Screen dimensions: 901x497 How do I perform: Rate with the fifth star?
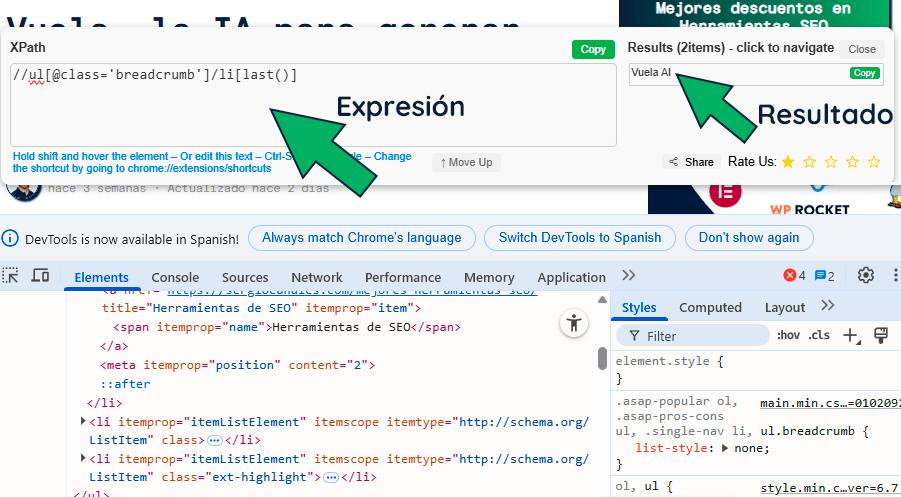pyautogui.click(x=874, y=162)
